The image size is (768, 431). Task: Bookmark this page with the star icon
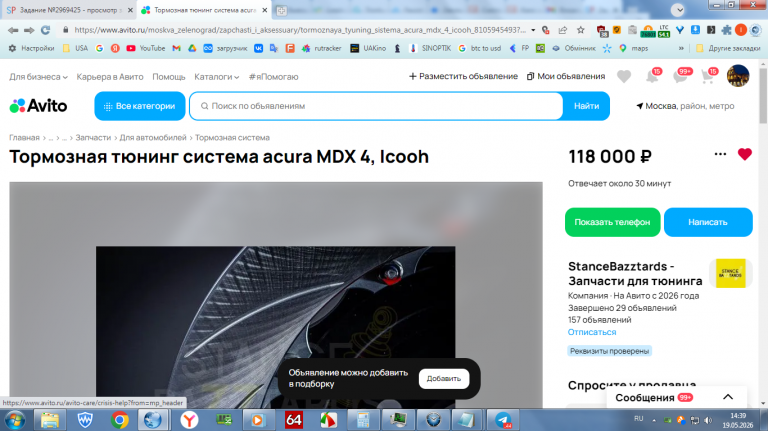coord(580,30)
